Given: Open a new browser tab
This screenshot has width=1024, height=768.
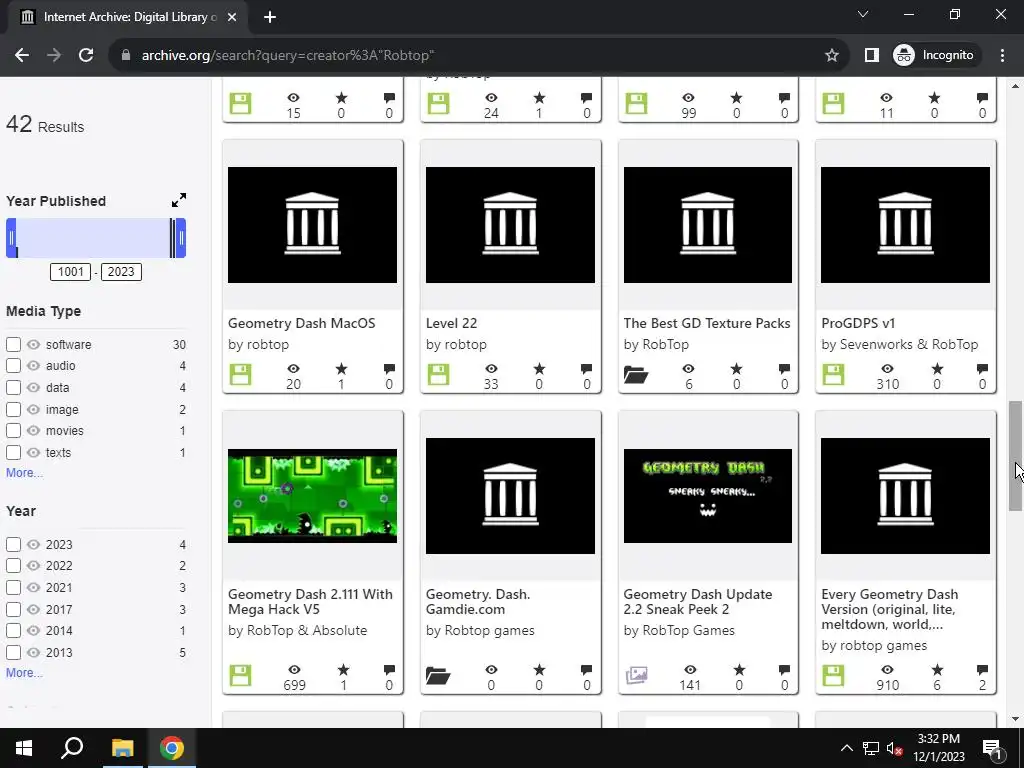Looking at the screenshot, I should click(270, 17).
